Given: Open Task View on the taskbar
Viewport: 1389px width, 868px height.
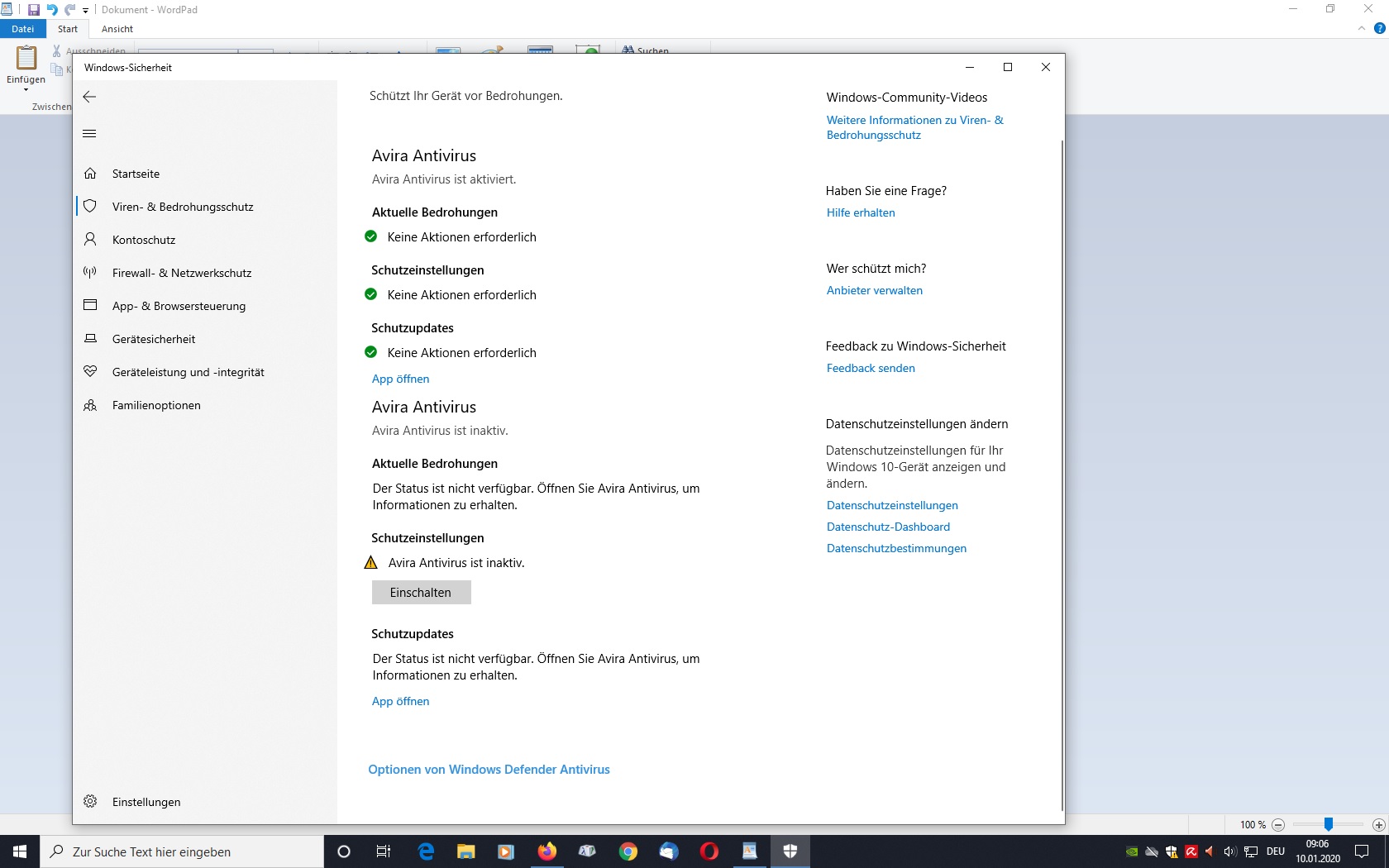Looking at the screenshot, I should tap(384, 851).
